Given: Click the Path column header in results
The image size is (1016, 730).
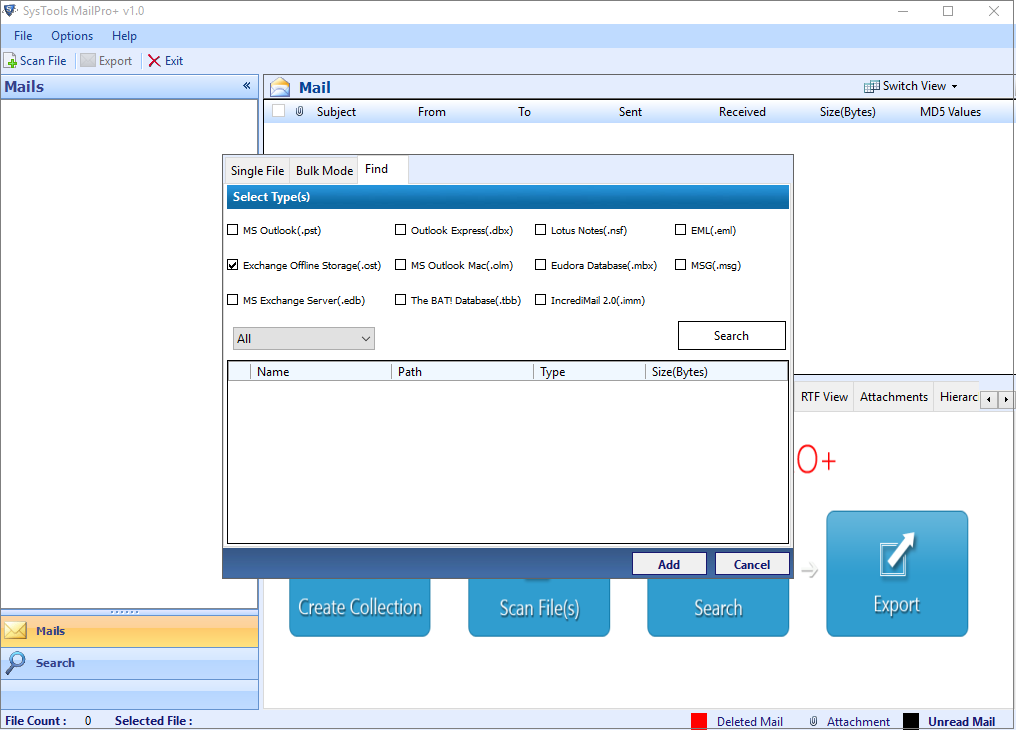Looking at the screenshot, I should 462,372.
